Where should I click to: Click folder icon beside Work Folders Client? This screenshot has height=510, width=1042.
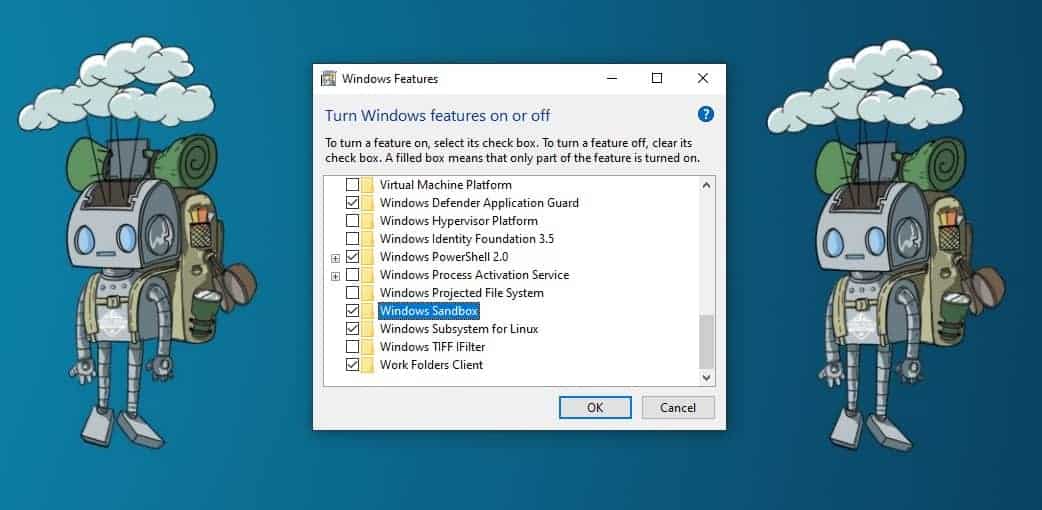tap(367, 364)
